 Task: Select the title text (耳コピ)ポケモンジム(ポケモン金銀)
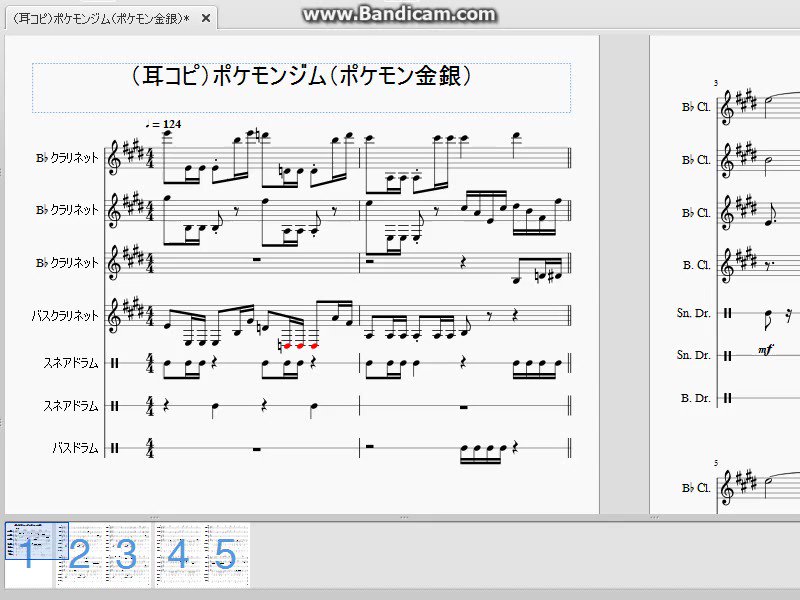click(301, 76)
